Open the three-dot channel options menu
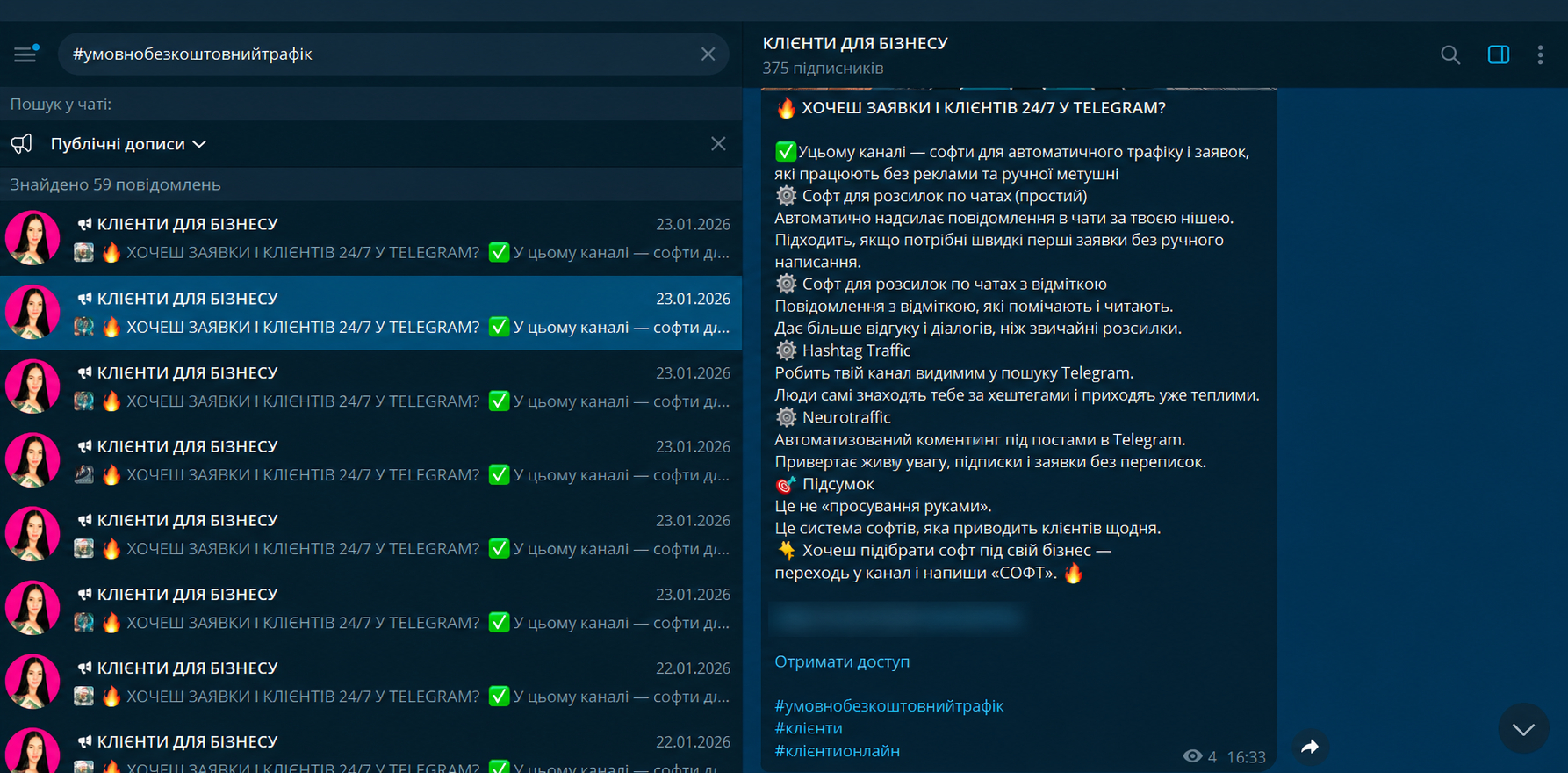 point(1540,55)
